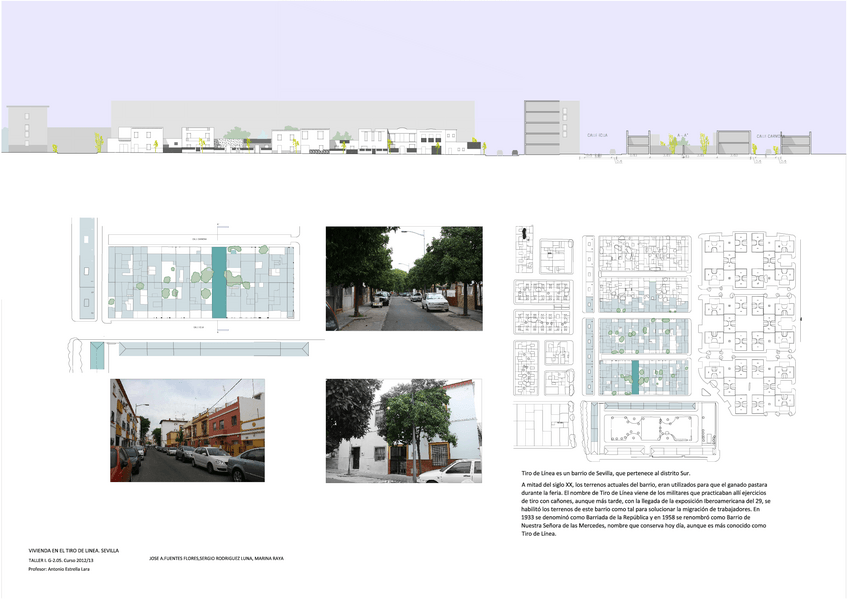This screenshot has height=599, width=848.
Task: Click the tall multi-storey building in elevation
Action: pyautogui.click(x=543, y=126)
